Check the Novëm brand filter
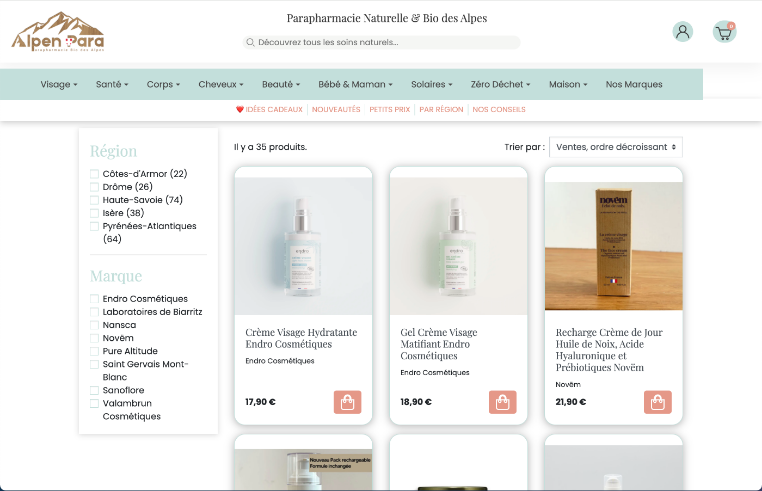Image resolution: width=762 pixels, height=491 pixels. click(94, 338)
